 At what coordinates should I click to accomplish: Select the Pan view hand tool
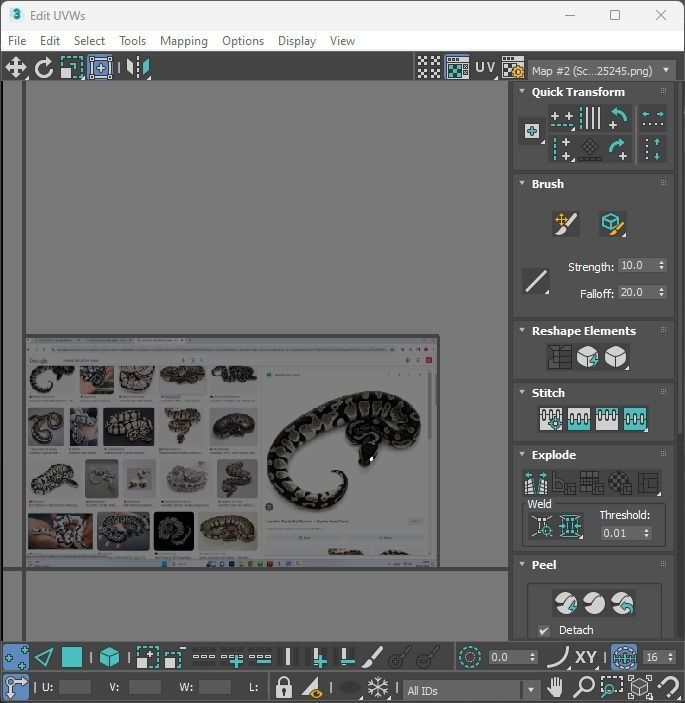555,686
